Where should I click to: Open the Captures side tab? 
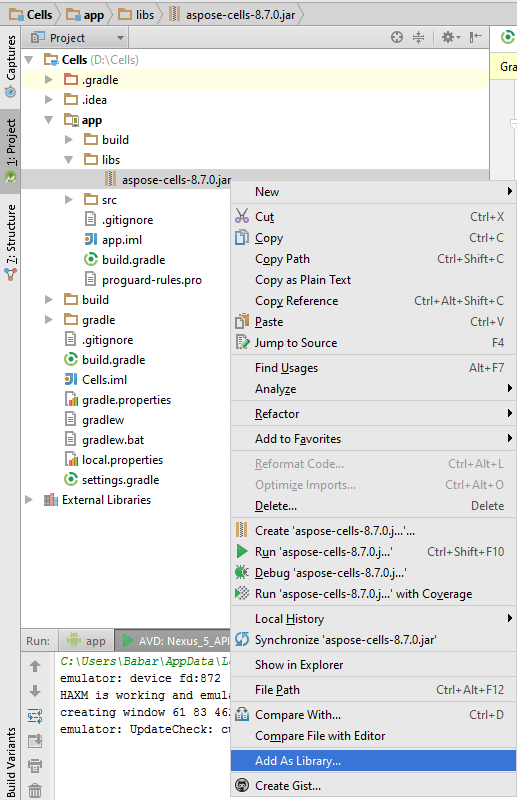click(10, 66)
